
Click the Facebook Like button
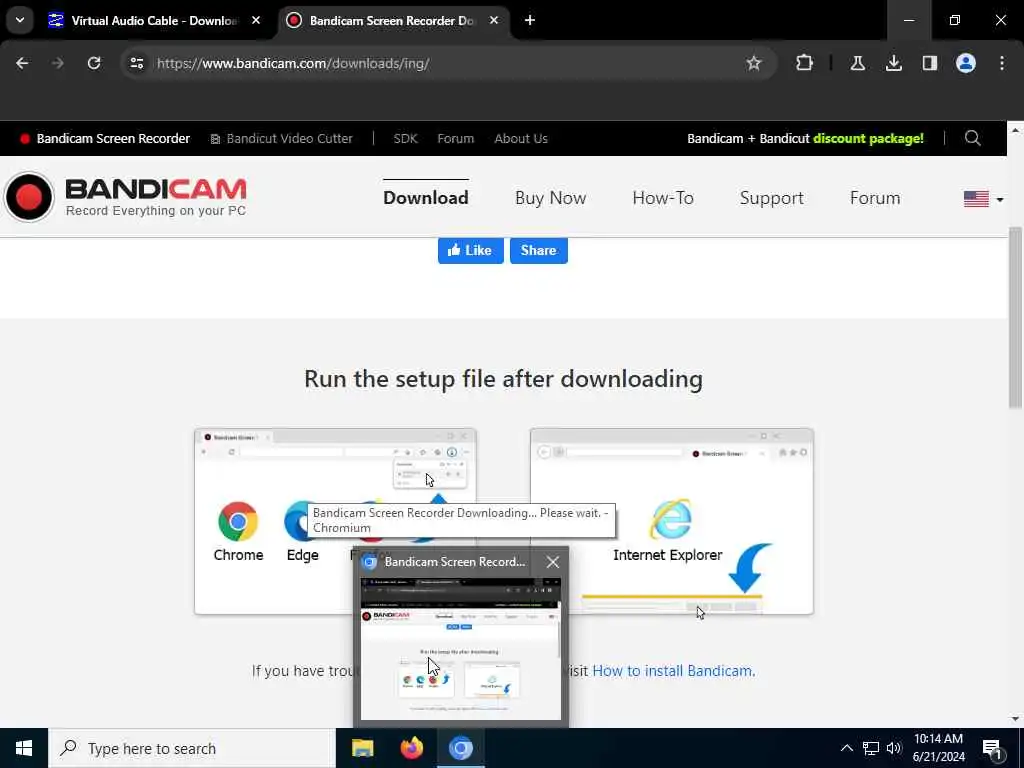pyautogui.click(x=470, y=250)
